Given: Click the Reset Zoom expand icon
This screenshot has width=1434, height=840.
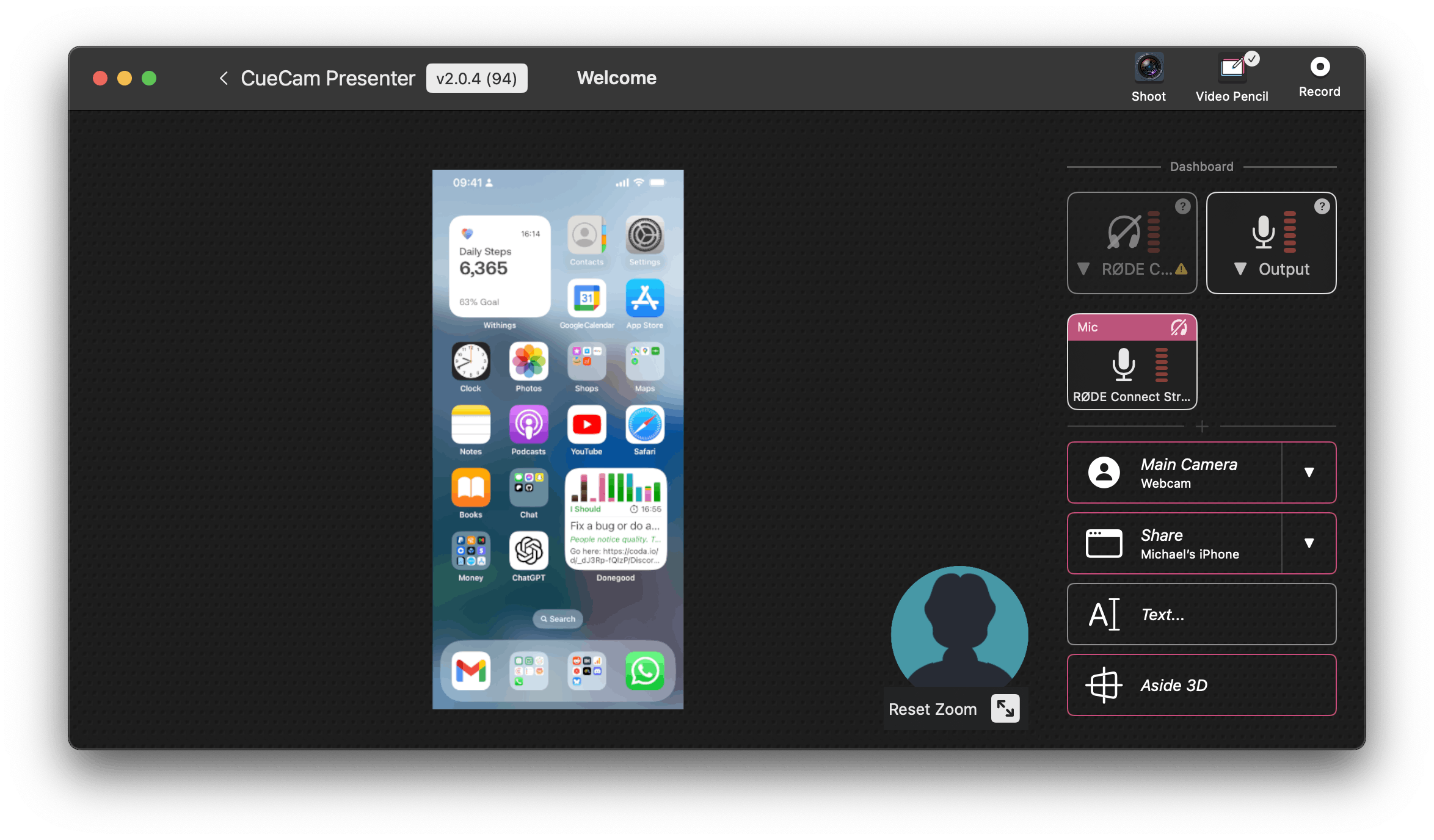Looking at the screenshot, I should [1005, 709].
